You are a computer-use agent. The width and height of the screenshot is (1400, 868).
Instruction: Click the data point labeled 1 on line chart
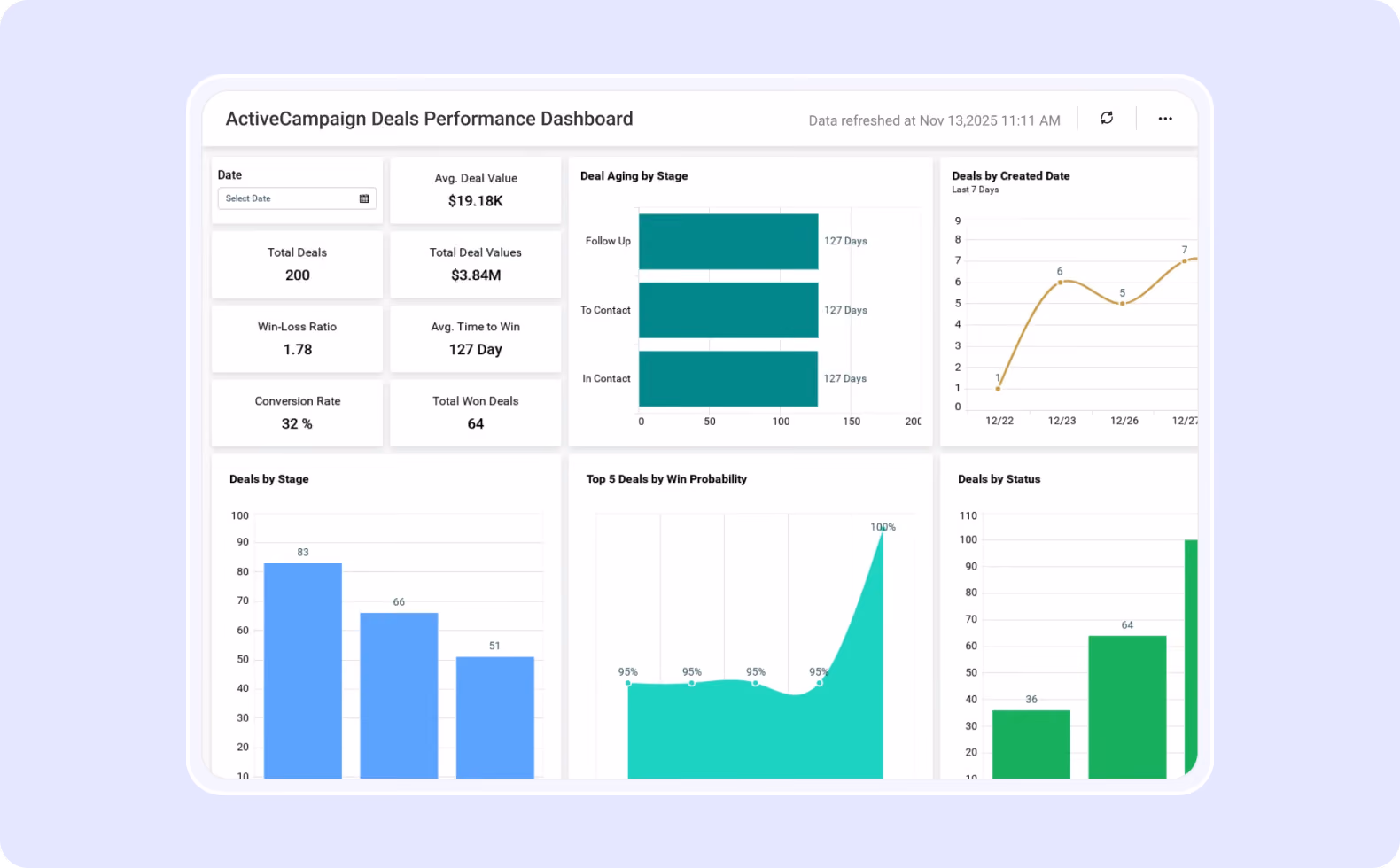(998, 389)
